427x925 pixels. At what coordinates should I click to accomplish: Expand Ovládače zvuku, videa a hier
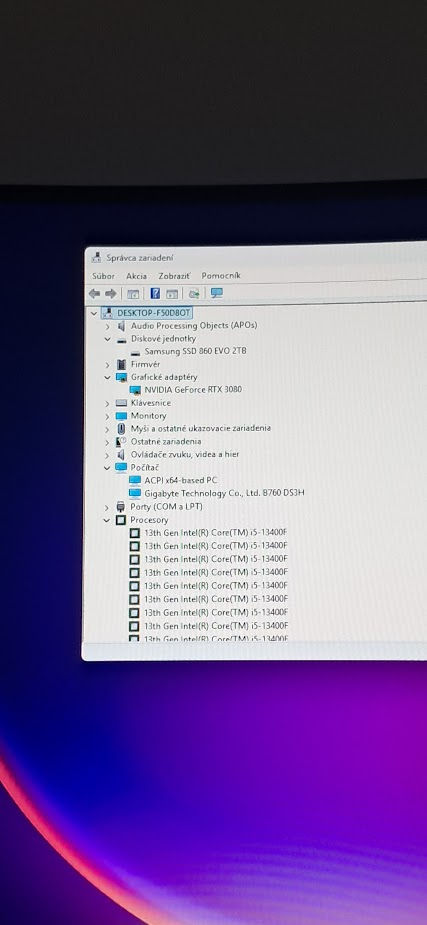click(x=107, y=455)
